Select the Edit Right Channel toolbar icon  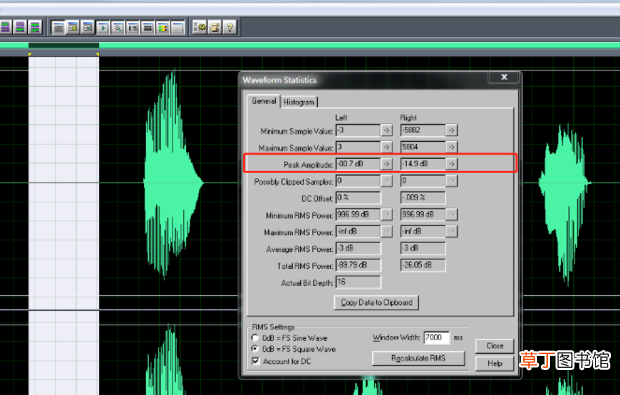click(20, 27)
